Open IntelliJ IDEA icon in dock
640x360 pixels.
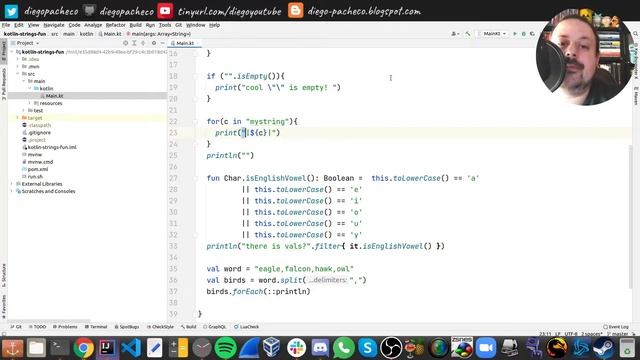107,348
